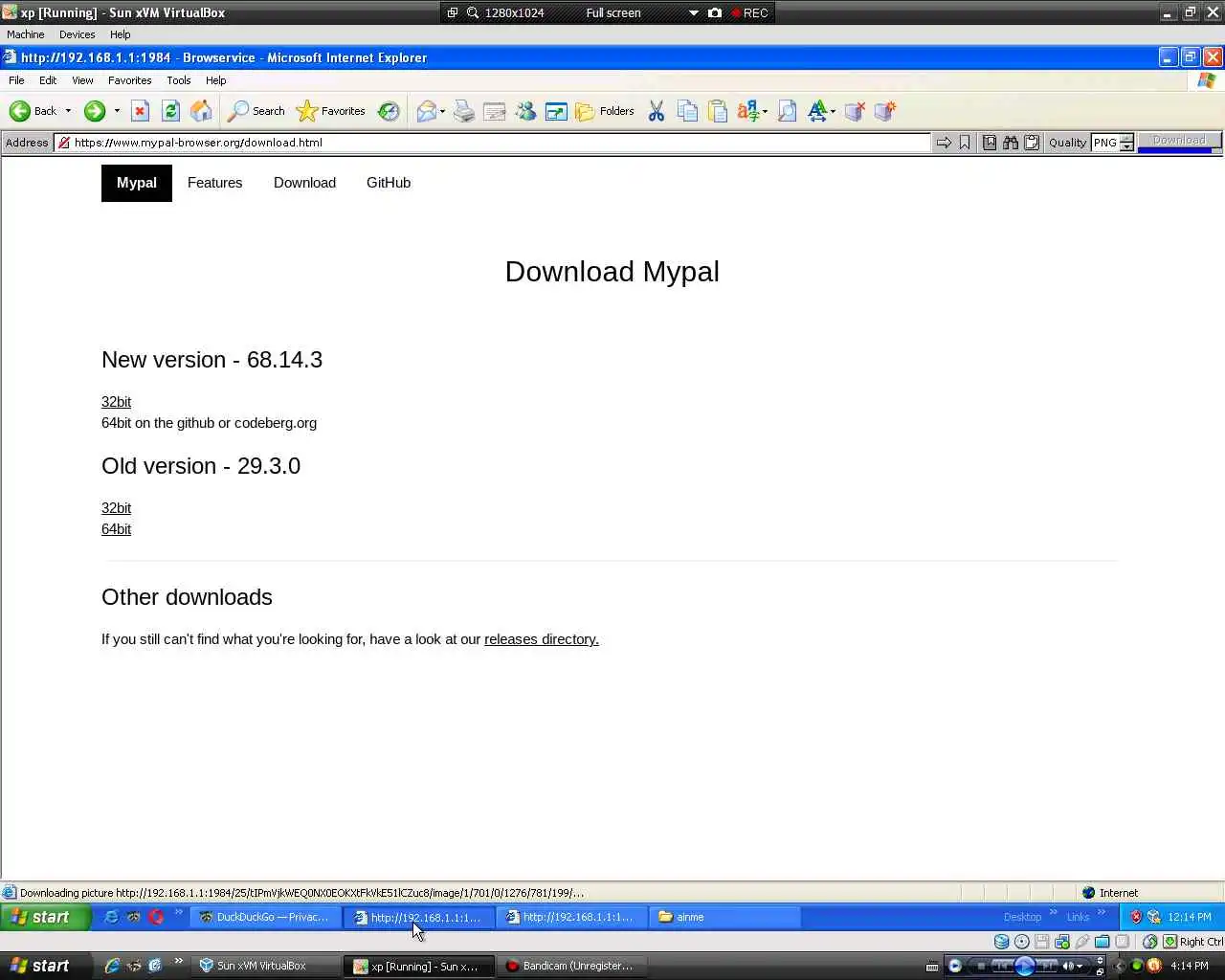Open the Bandicam taskbar button
Screen dimensions: 1225x980
570,966
